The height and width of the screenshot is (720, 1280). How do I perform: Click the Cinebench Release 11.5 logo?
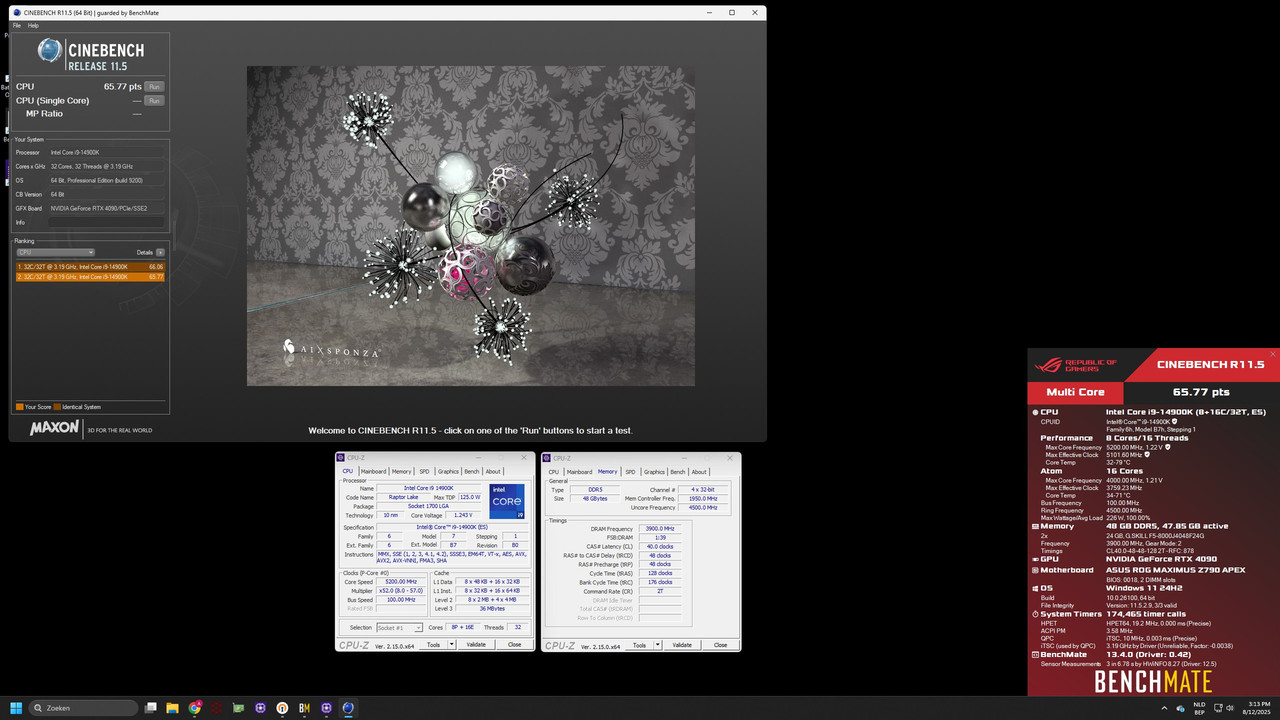(90, 53)
